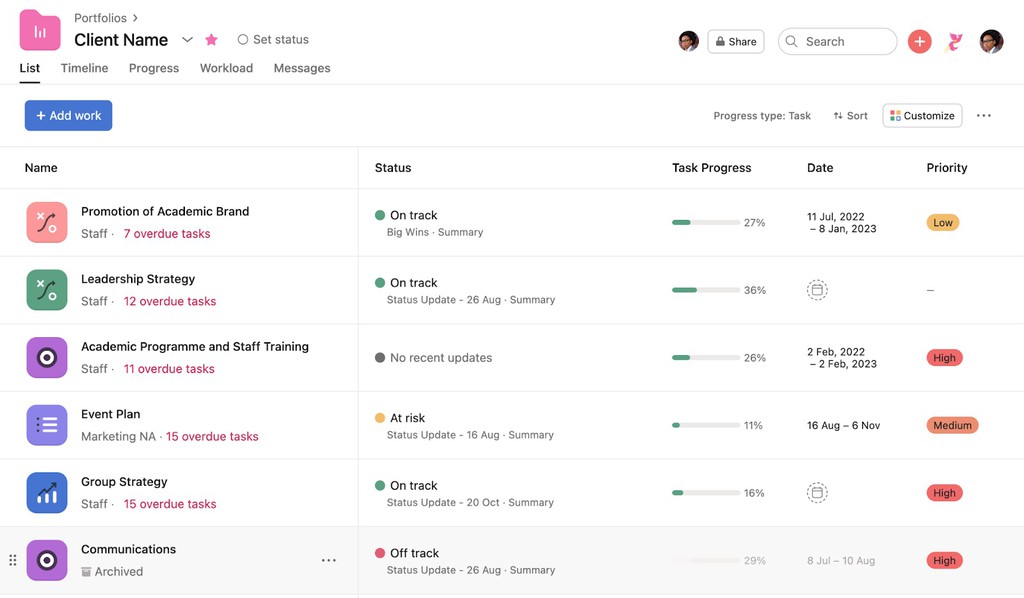This screenshot has width=1024, height=598.
Task: Switch to the Timeline tab
Action: [84, 68]
